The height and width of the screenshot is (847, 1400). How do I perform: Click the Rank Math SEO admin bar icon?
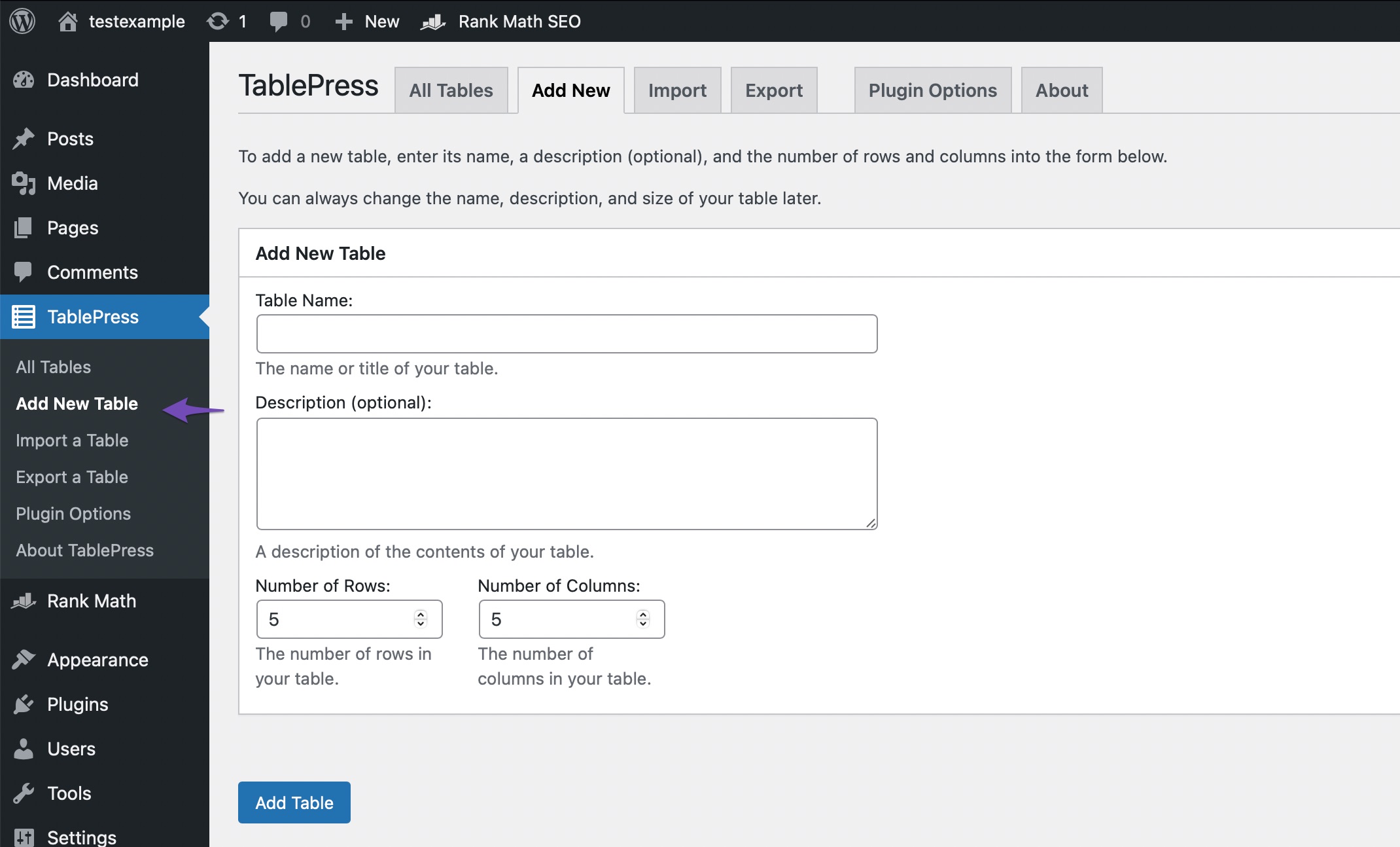(432, 22)
